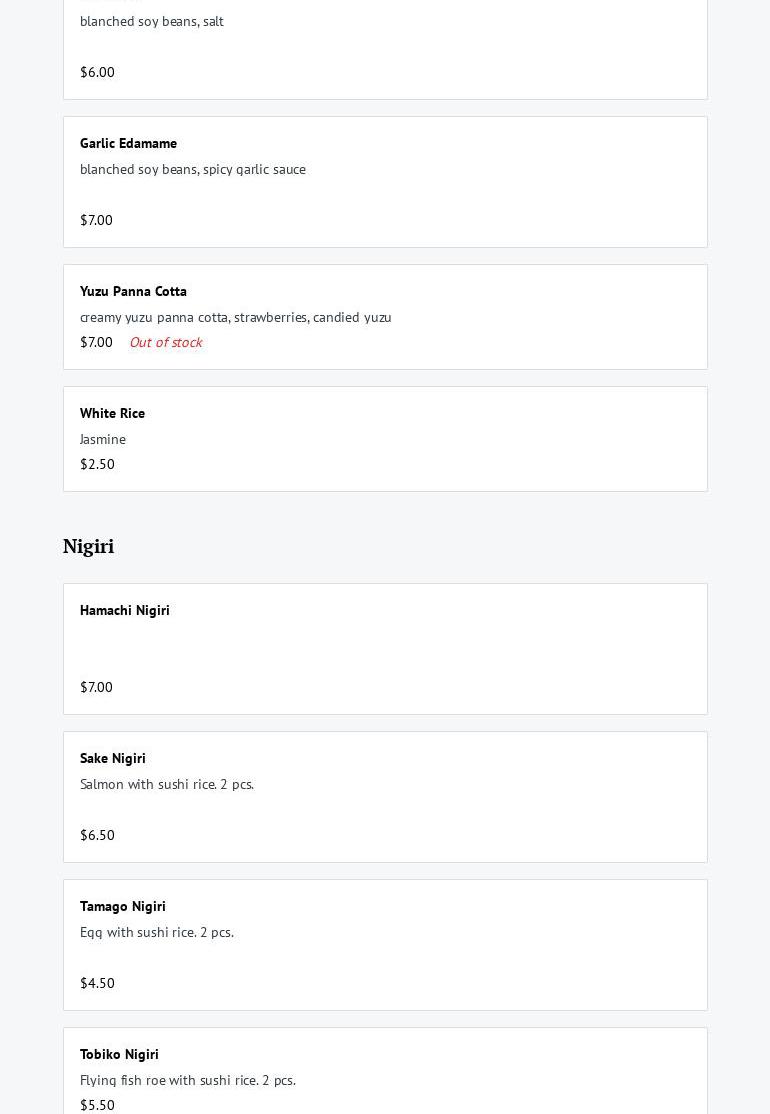Open the Hamachi Nigiri item
The image size is (770, 1114).
pyautogui.click(x=125, y=610)
